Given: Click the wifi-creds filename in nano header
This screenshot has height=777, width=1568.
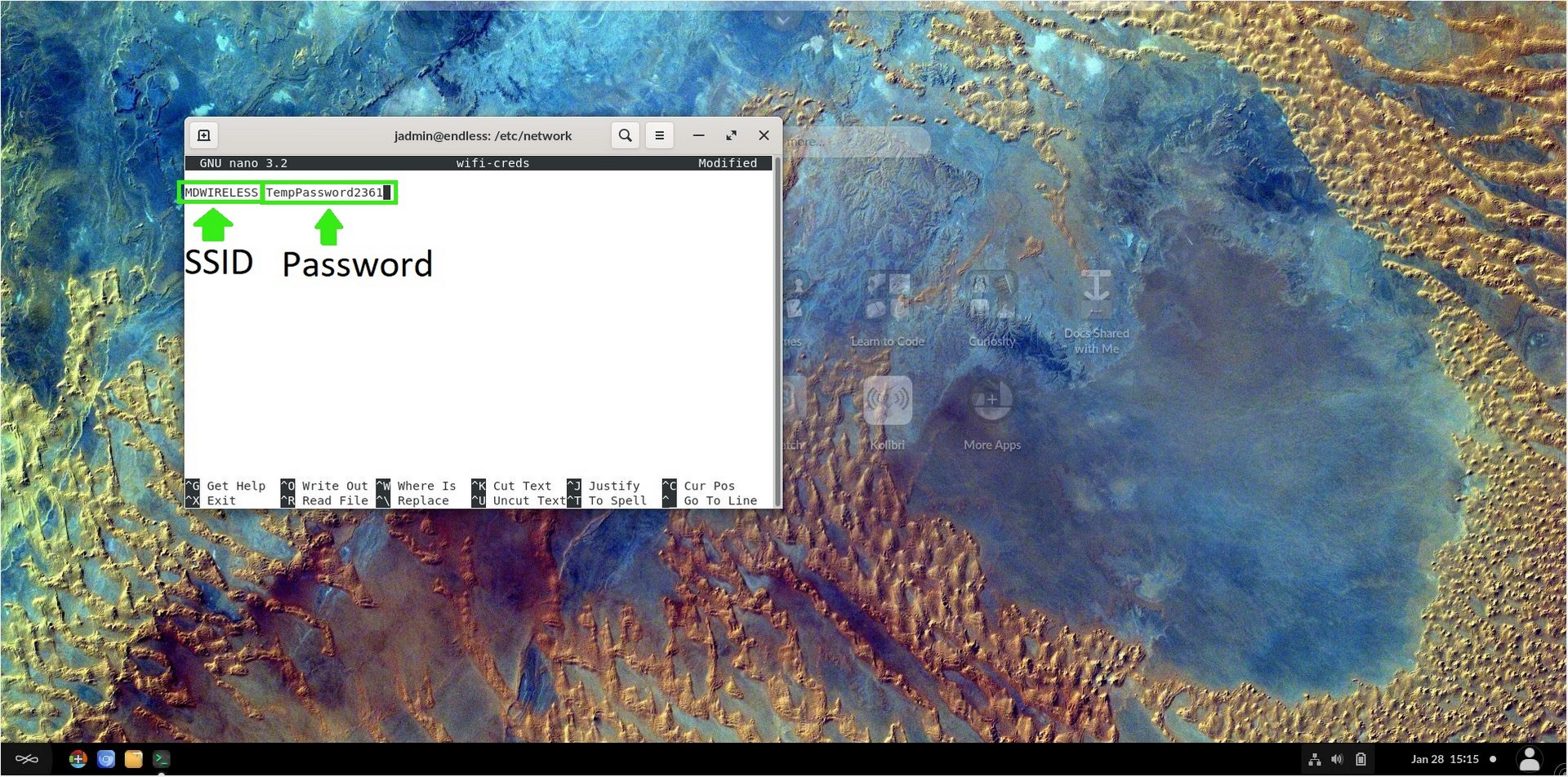Looking at the screenshot, I should point(492,163).
